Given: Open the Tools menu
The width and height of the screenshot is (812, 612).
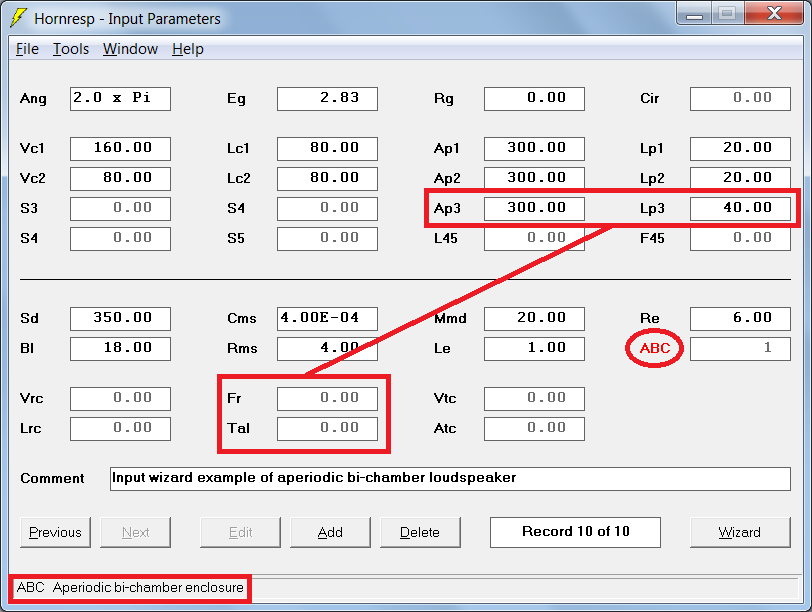Looking at the screenshot, I should click(71, 49).
